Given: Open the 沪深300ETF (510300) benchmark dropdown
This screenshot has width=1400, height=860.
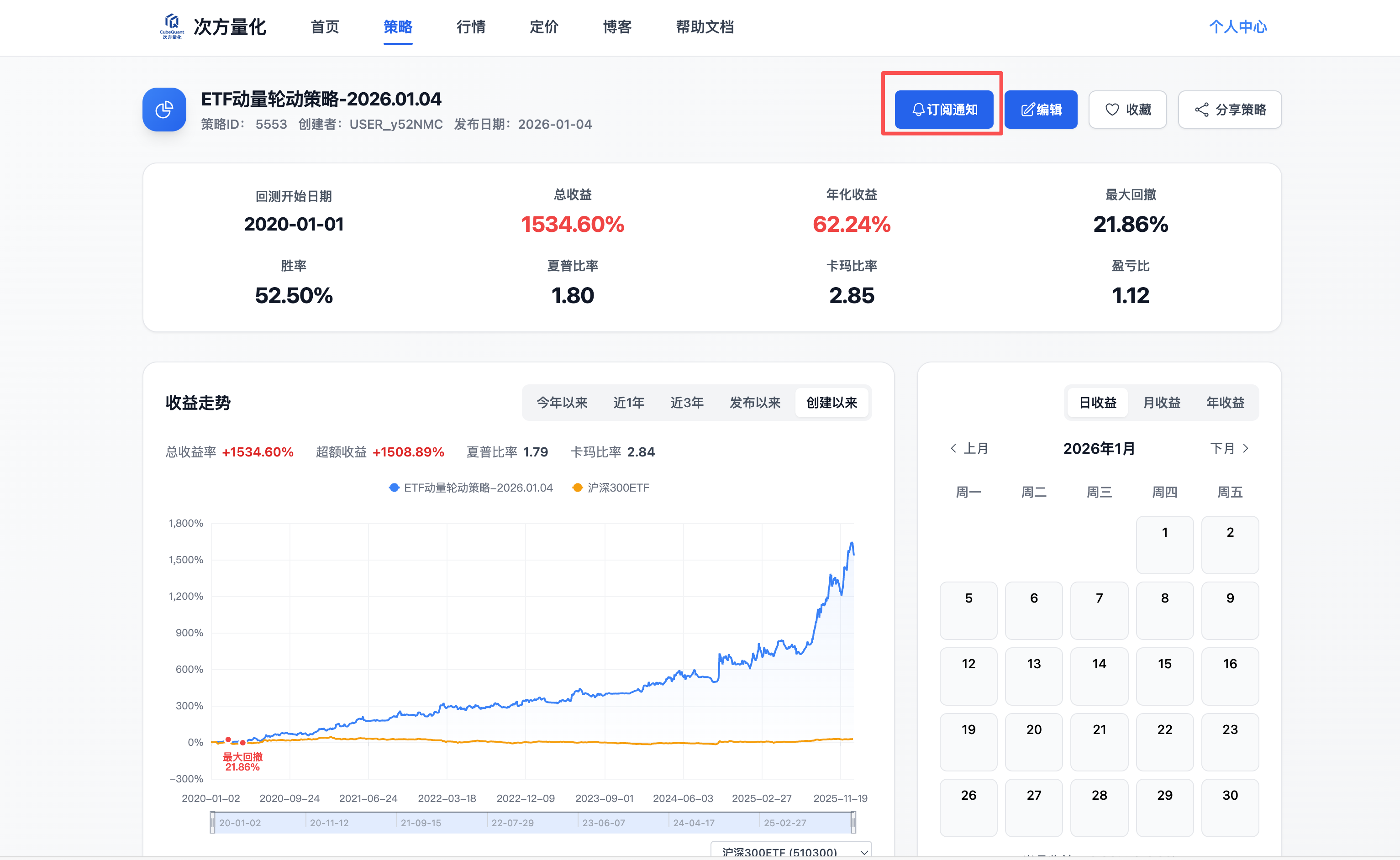Looking at the screenshot, I should click(x=791, y=851).
